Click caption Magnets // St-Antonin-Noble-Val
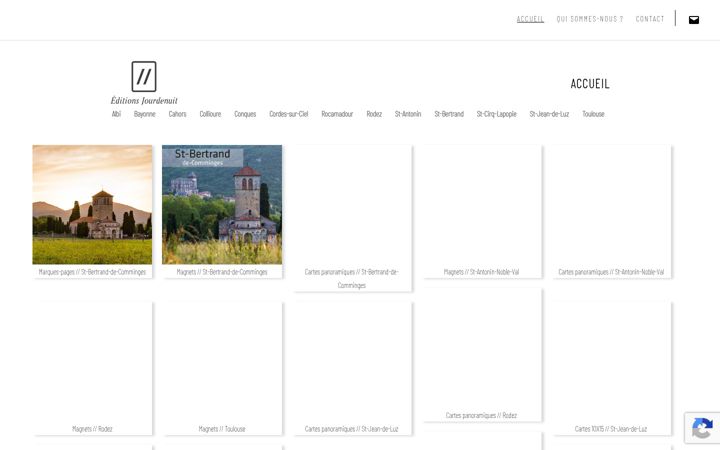Image resolution: width=720 pixels, height=450 pixels. tap(481, 272)
